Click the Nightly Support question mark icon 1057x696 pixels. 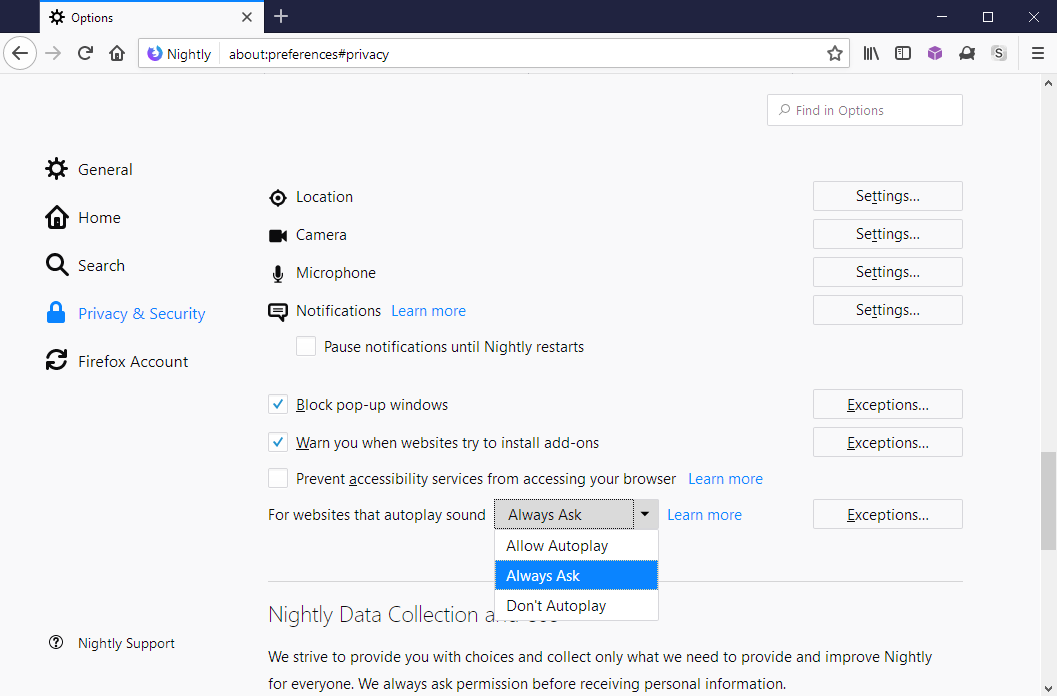[x=56, y=642]
